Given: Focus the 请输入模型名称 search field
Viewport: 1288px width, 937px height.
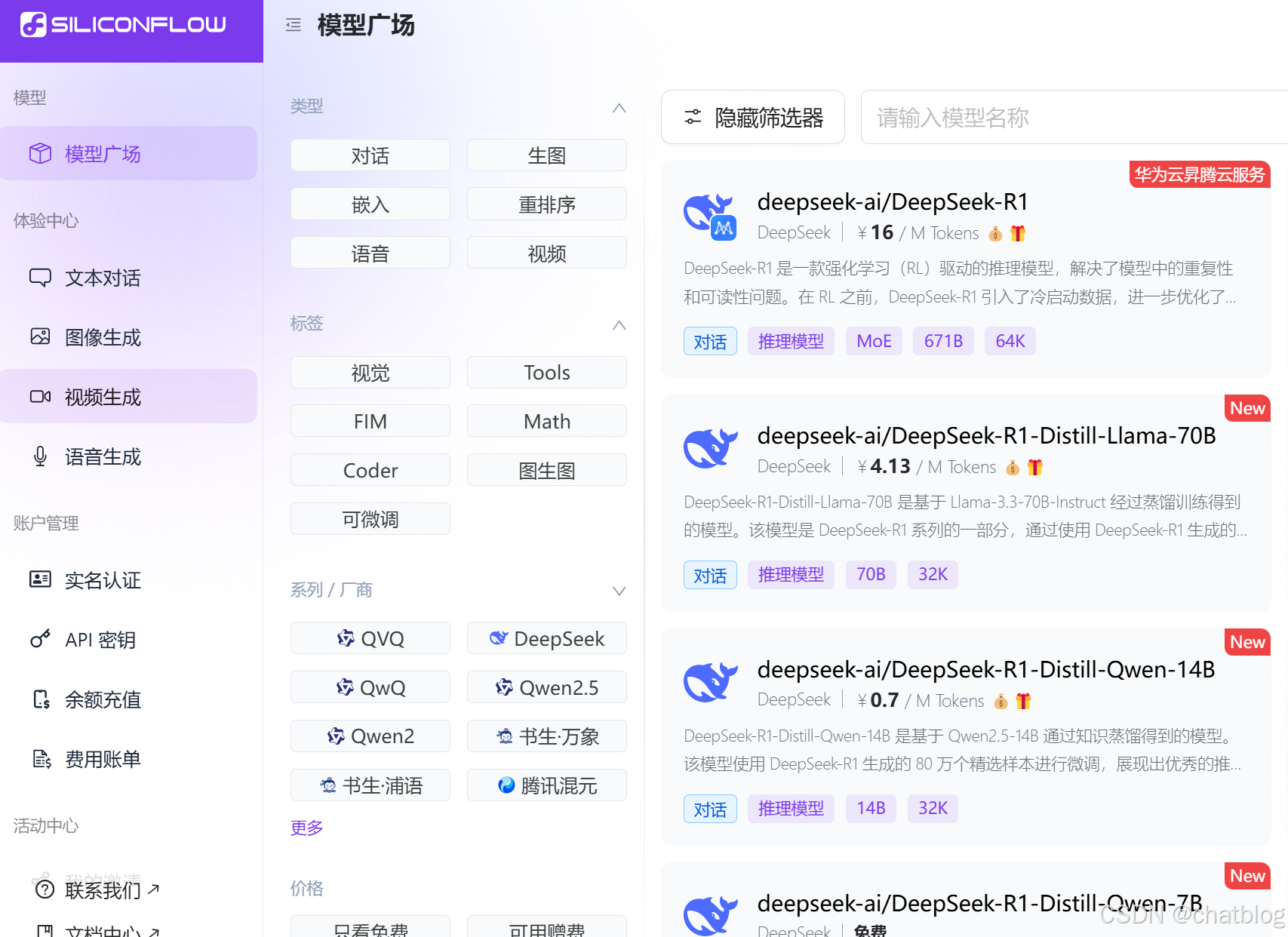Looking at the screenshot, I should [x=1074, y=117].
